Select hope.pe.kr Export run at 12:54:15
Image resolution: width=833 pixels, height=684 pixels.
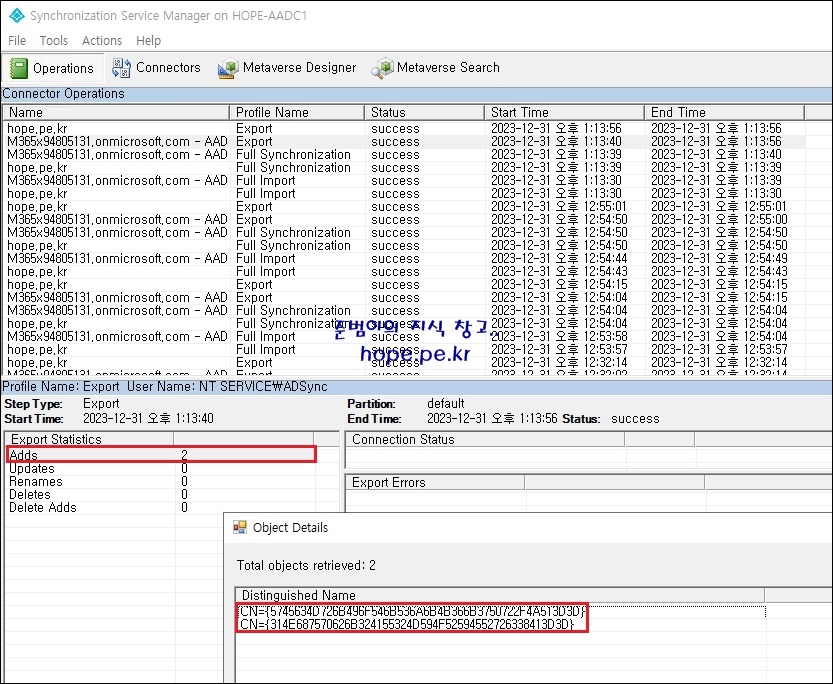click(x=405, y=285)
